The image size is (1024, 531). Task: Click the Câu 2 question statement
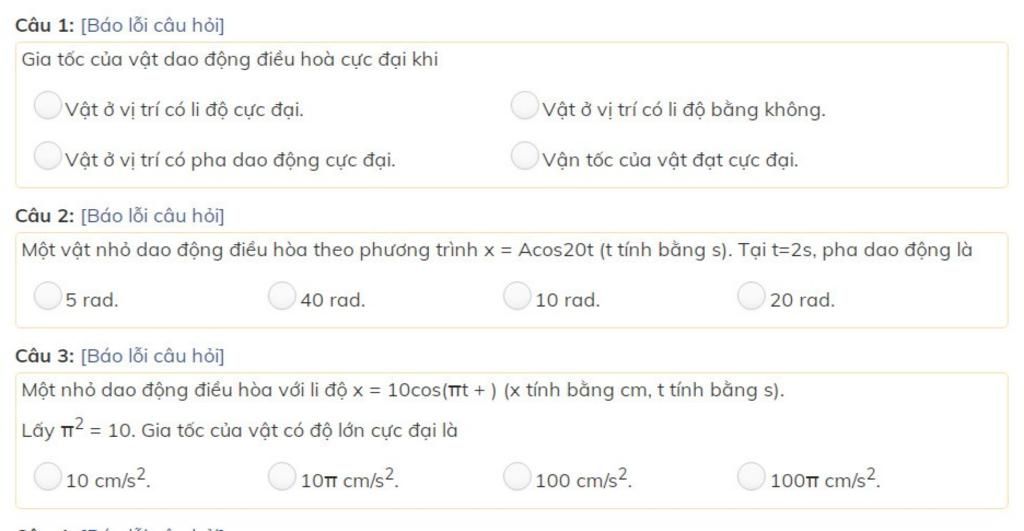(x=497, y=250)
